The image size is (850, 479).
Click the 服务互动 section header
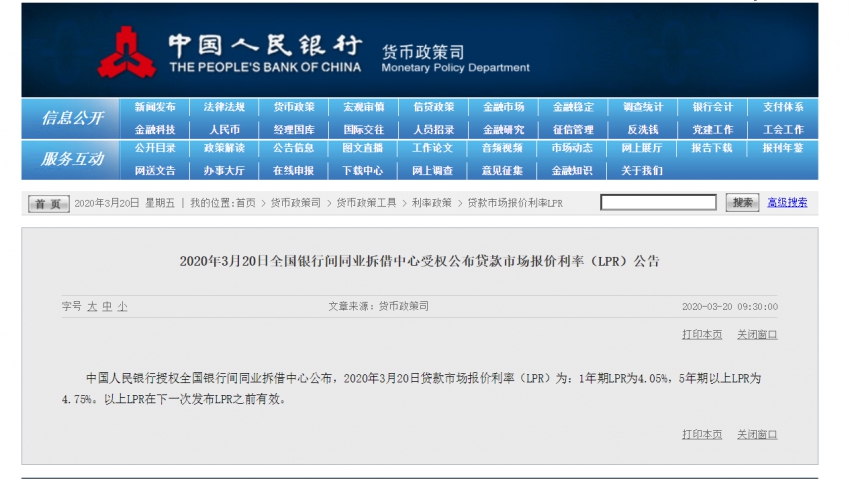[x=72, y=159]
